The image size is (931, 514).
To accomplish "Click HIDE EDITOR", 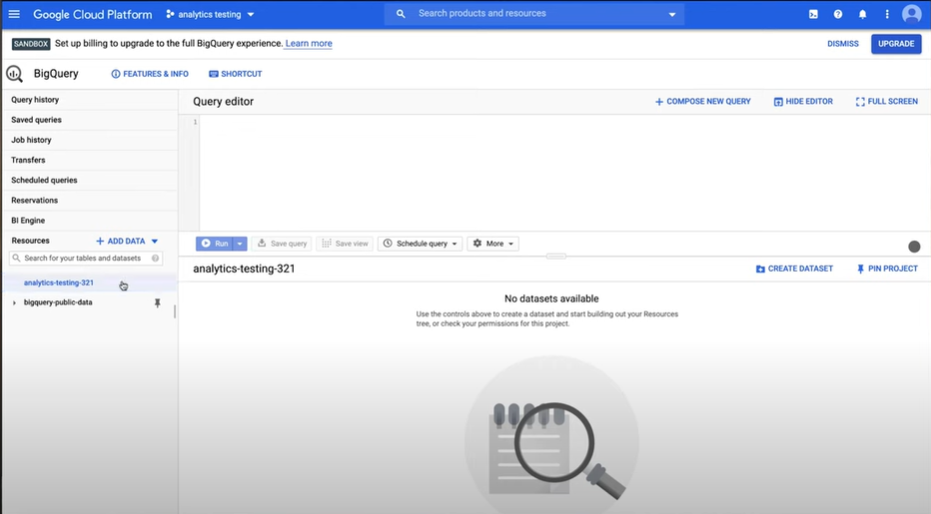I will [803, 101].
